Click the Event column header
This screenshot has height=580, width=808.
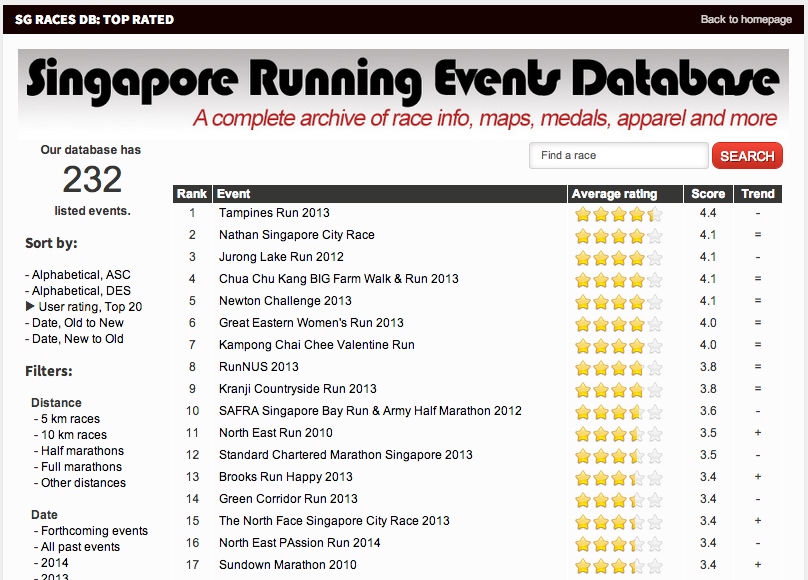[390, 194]
